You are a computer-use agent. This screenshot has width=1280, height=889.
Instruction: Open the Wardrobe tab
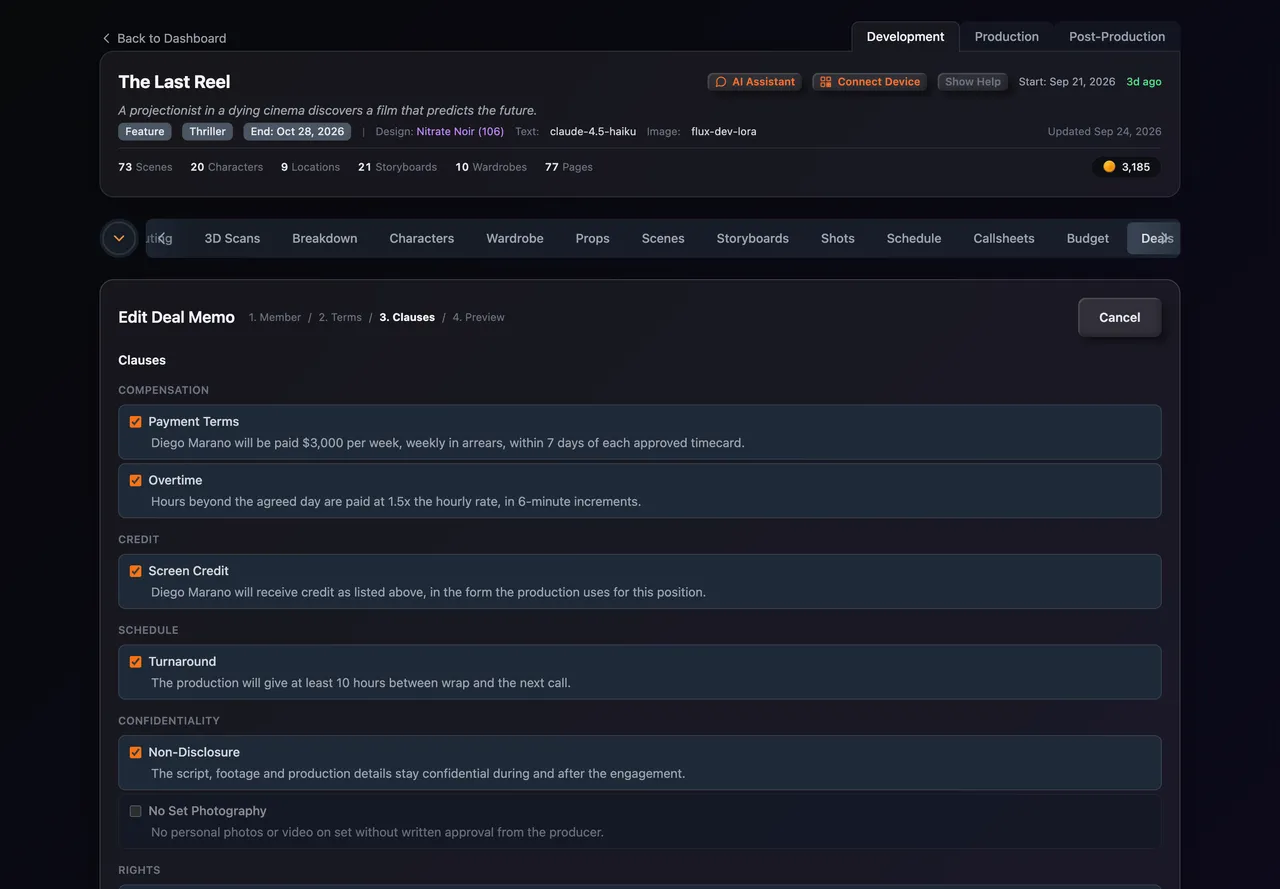[x=515, y=238]
